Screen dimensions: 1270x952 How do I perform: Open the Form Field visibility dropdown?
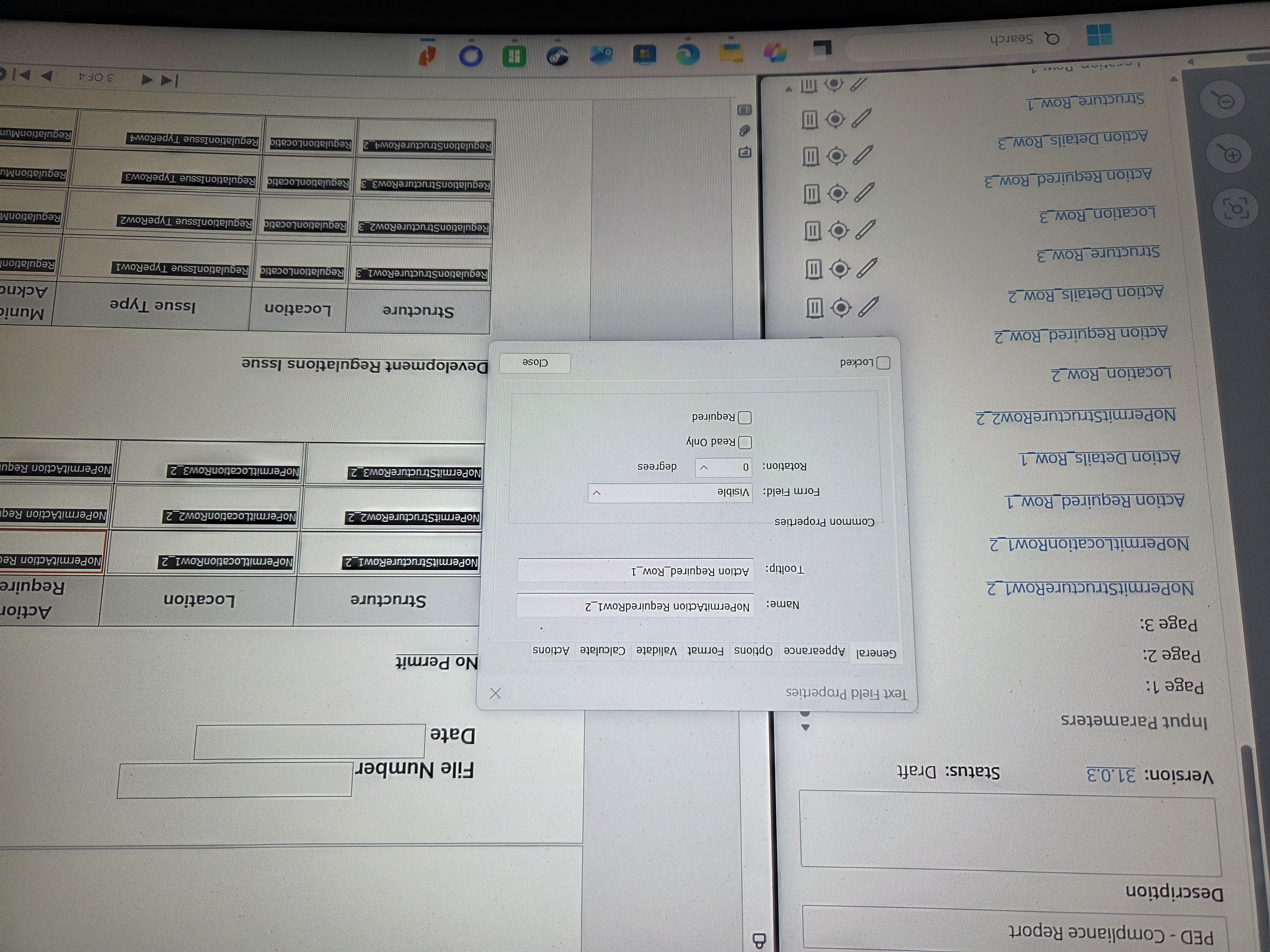[670, 493]
